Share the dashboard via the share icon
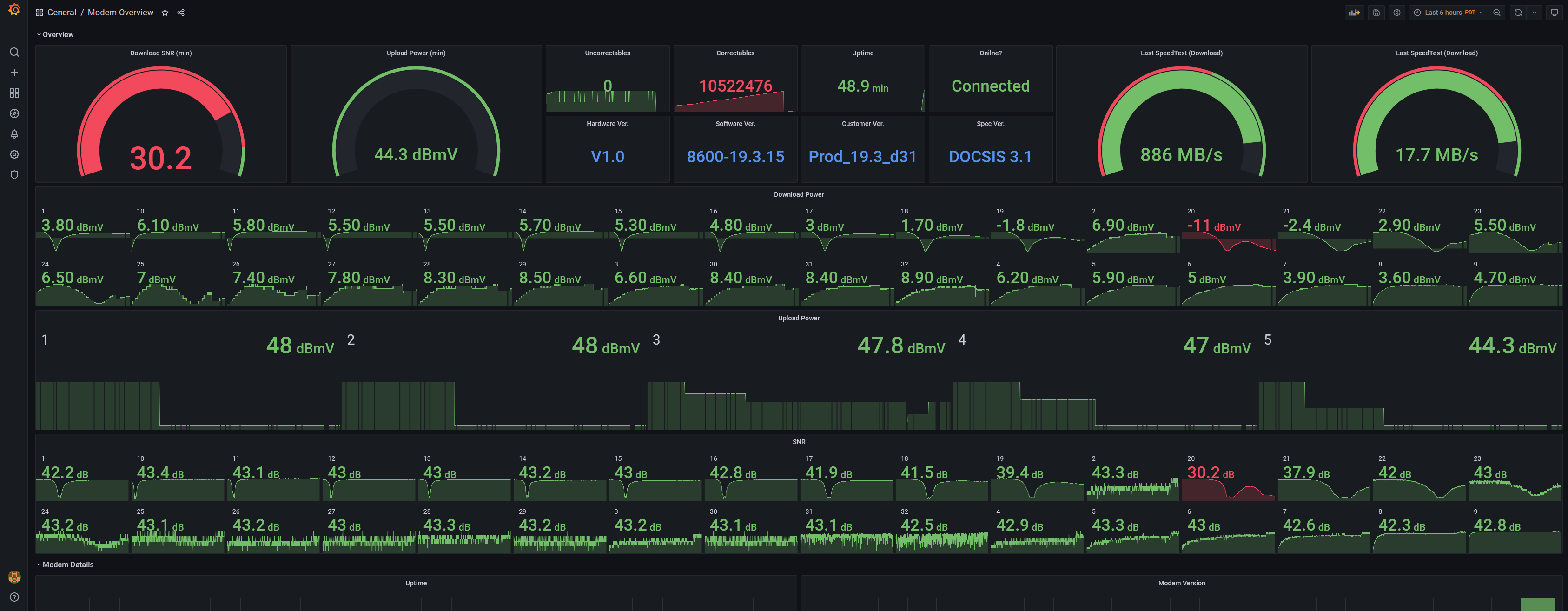 [181, 13]
